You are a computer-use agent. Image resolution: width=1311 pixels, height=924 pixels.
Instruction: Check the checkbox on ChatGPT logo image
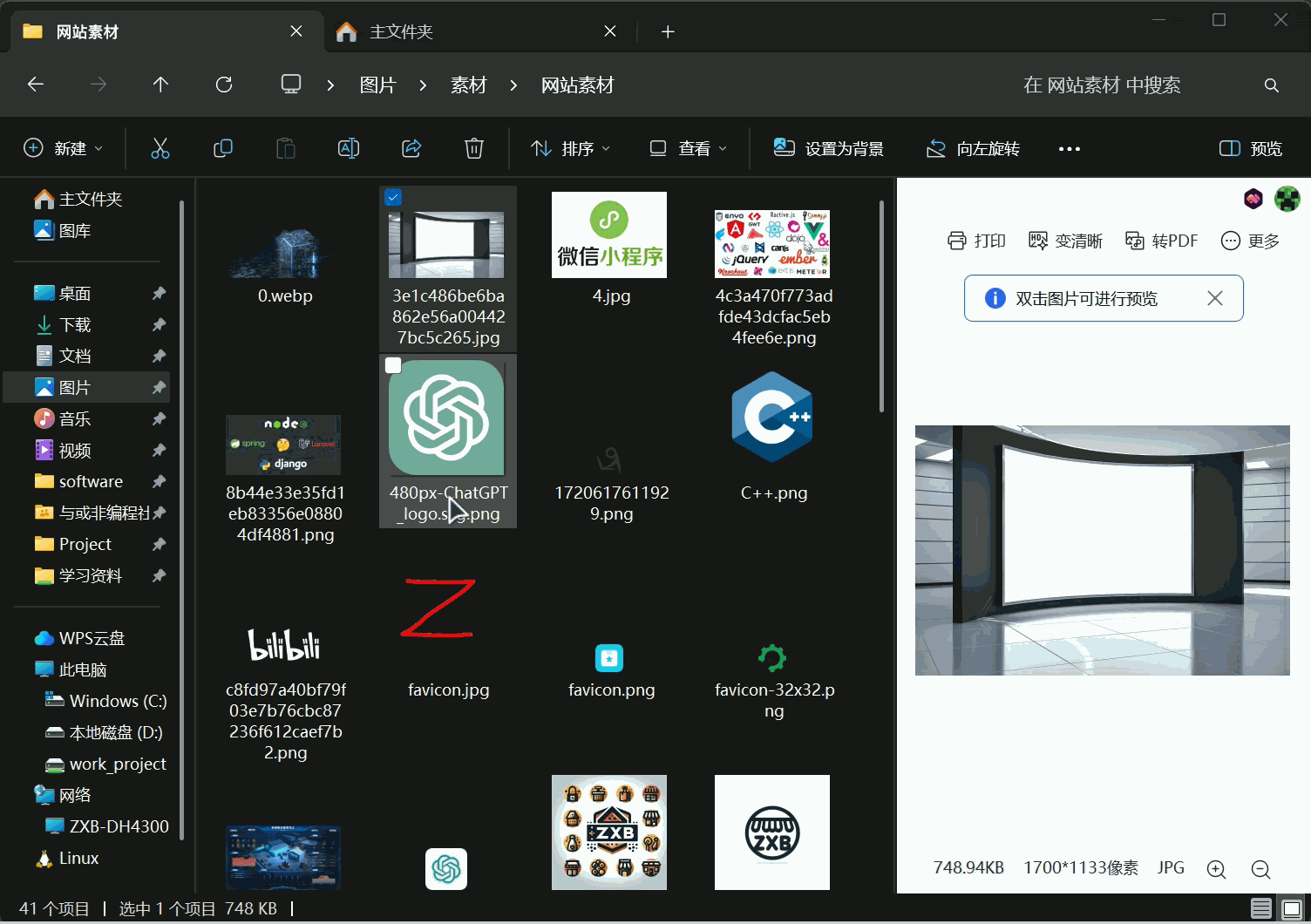(393, 365)
